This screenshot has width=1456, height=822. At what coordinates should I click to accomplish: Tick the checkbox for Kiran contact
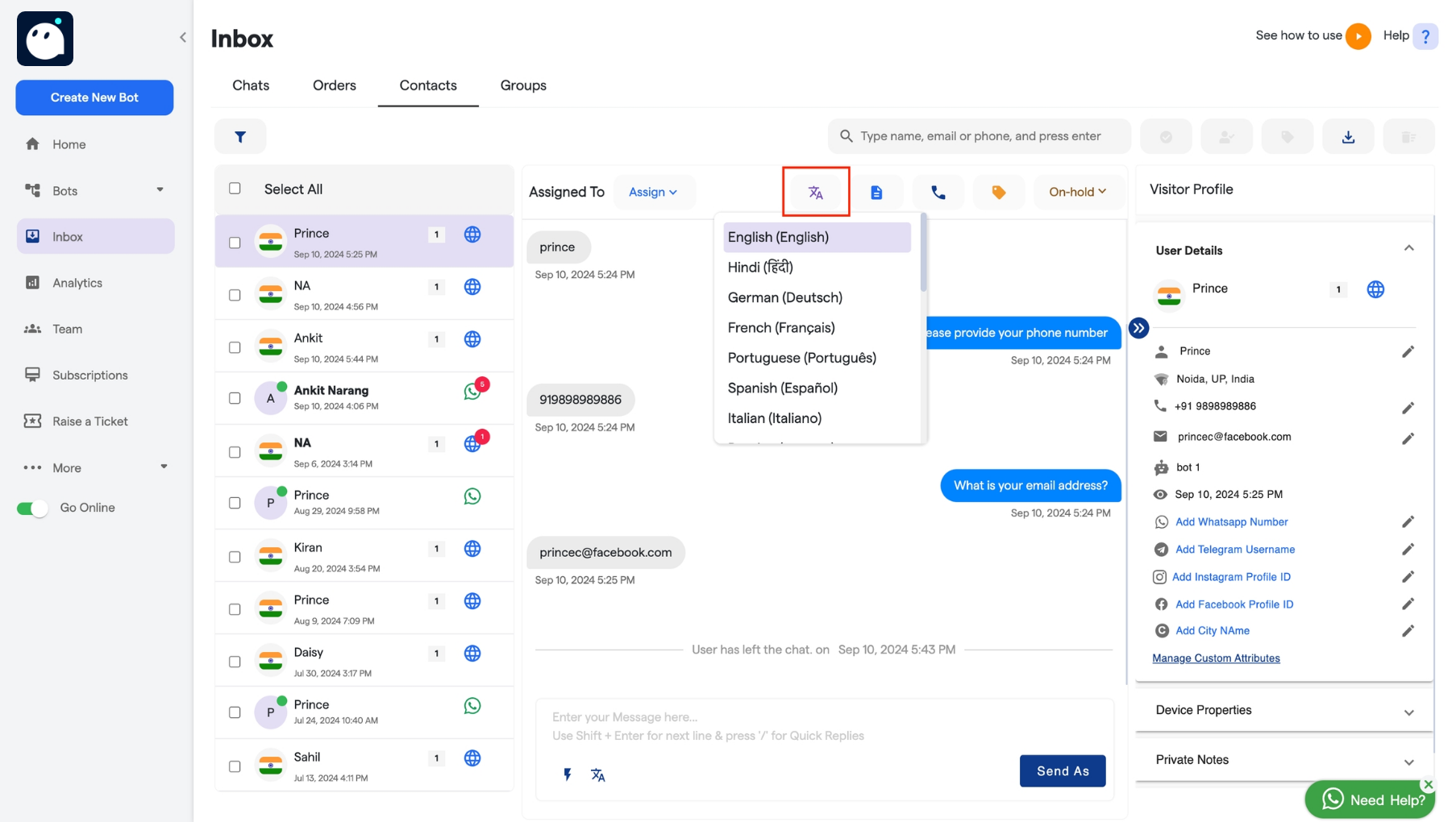235,557
